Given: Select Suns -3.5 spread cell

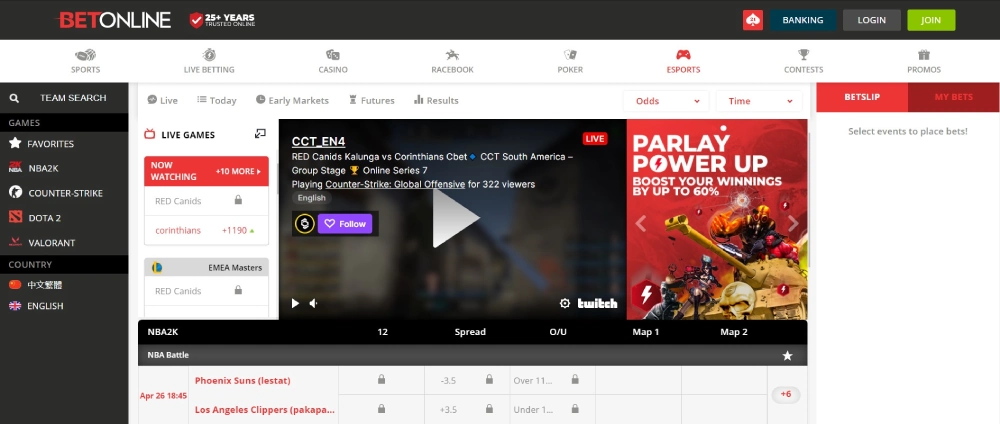Looking at the screenshot, I should coord(467,380).
